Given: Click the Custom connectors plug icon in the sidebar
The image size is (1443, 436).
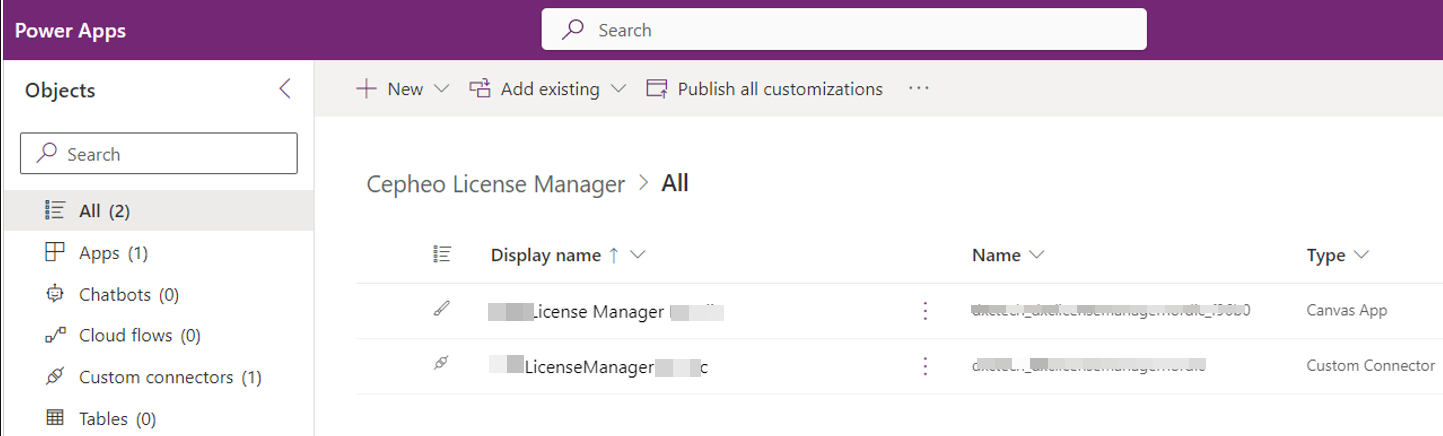Looking at the screenshot, I should click(55, 377).
